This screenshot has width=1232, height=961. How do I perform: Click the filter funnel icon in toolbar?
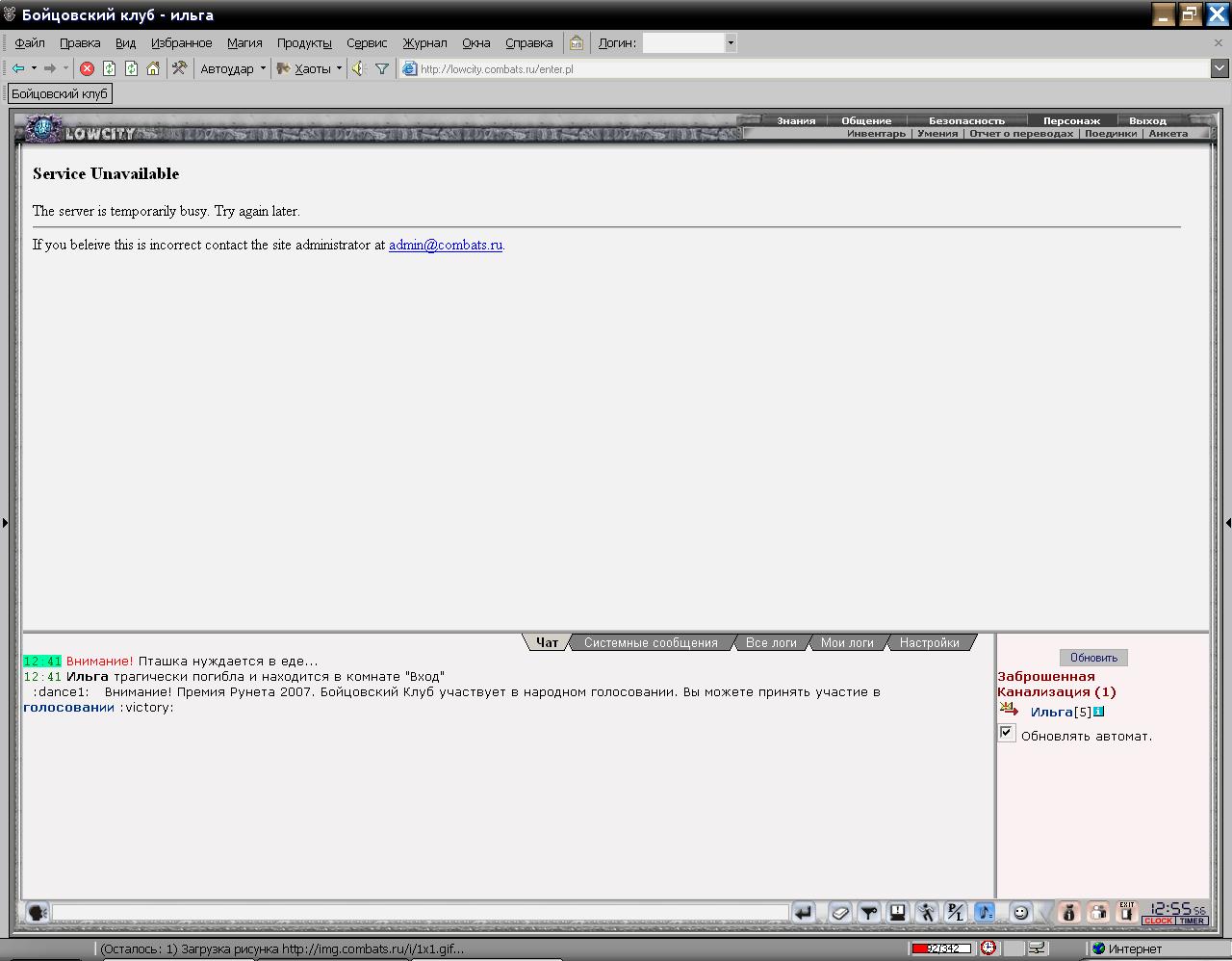point(382,68)
